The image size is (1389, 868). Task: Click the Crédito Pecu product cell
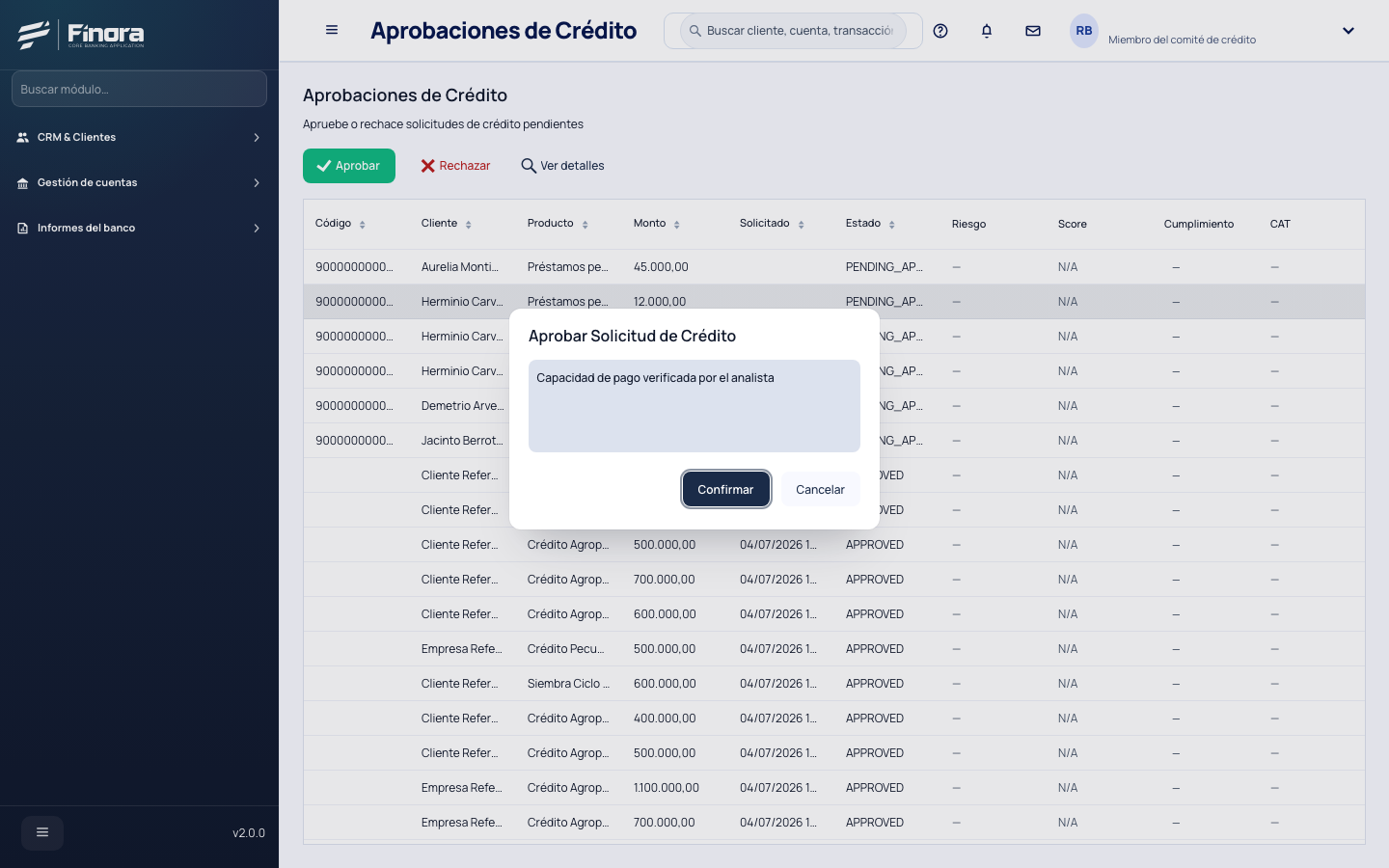tap(566, 649)
